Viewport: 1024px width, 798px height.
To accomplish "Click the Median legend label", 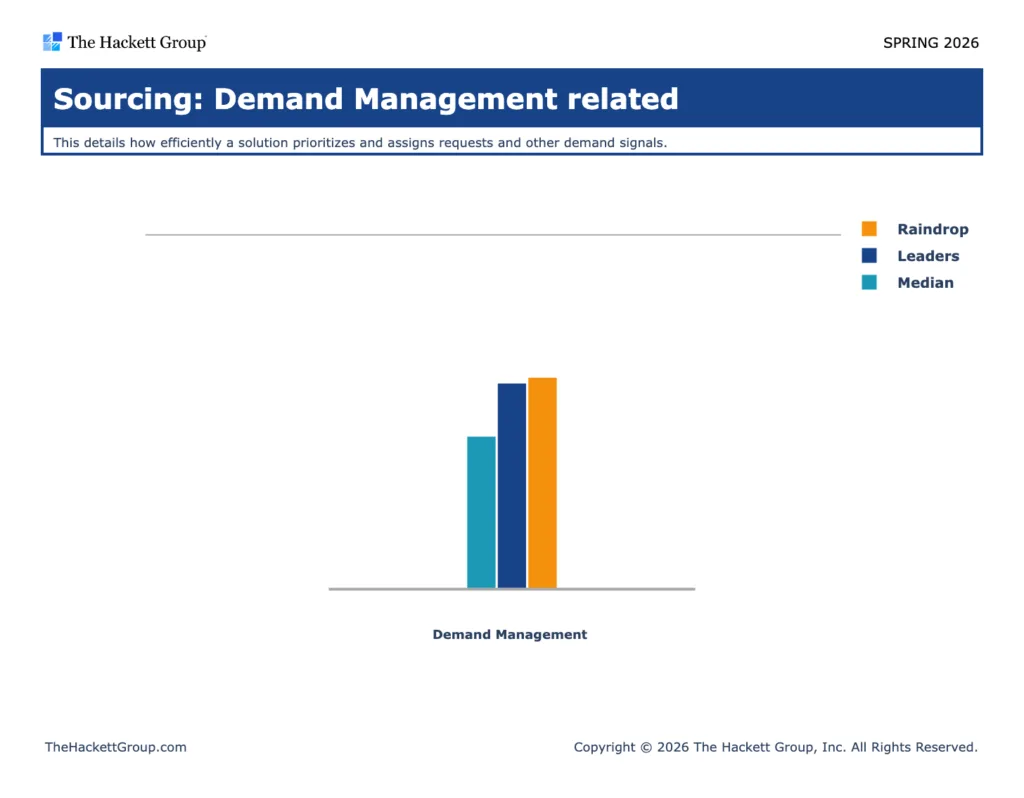I will pos(925,283).
